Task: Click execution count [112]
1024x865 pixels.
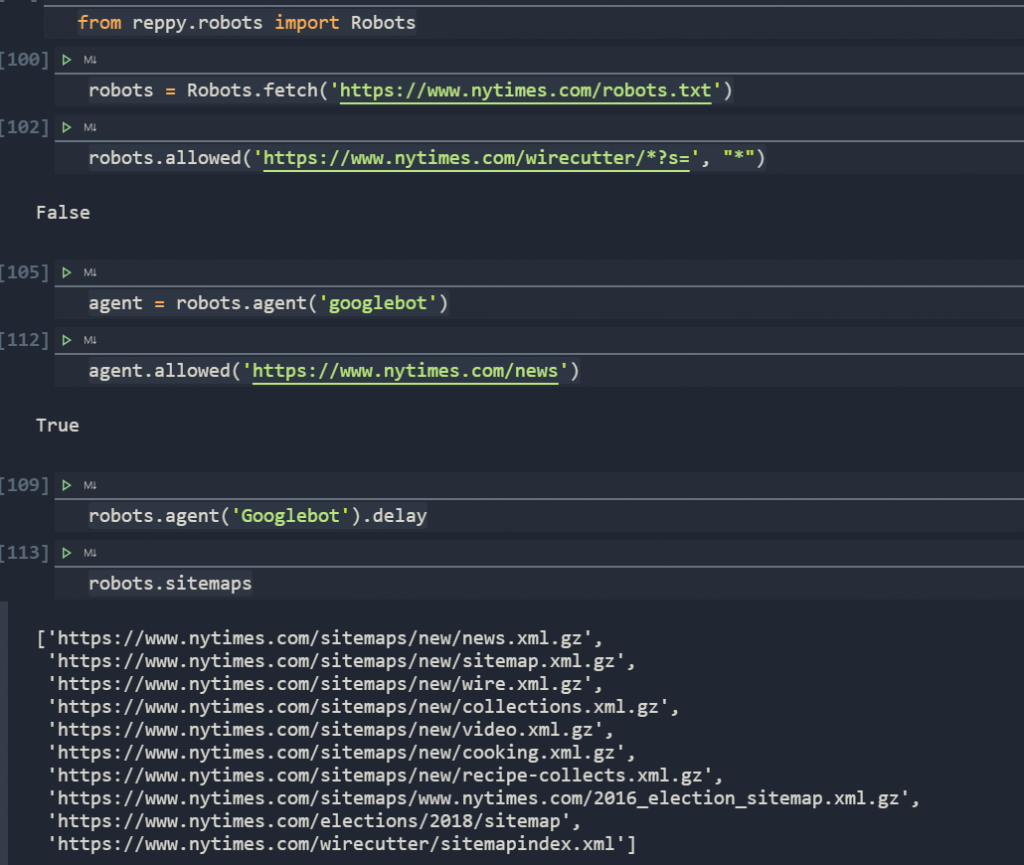Action: point(25,340)
